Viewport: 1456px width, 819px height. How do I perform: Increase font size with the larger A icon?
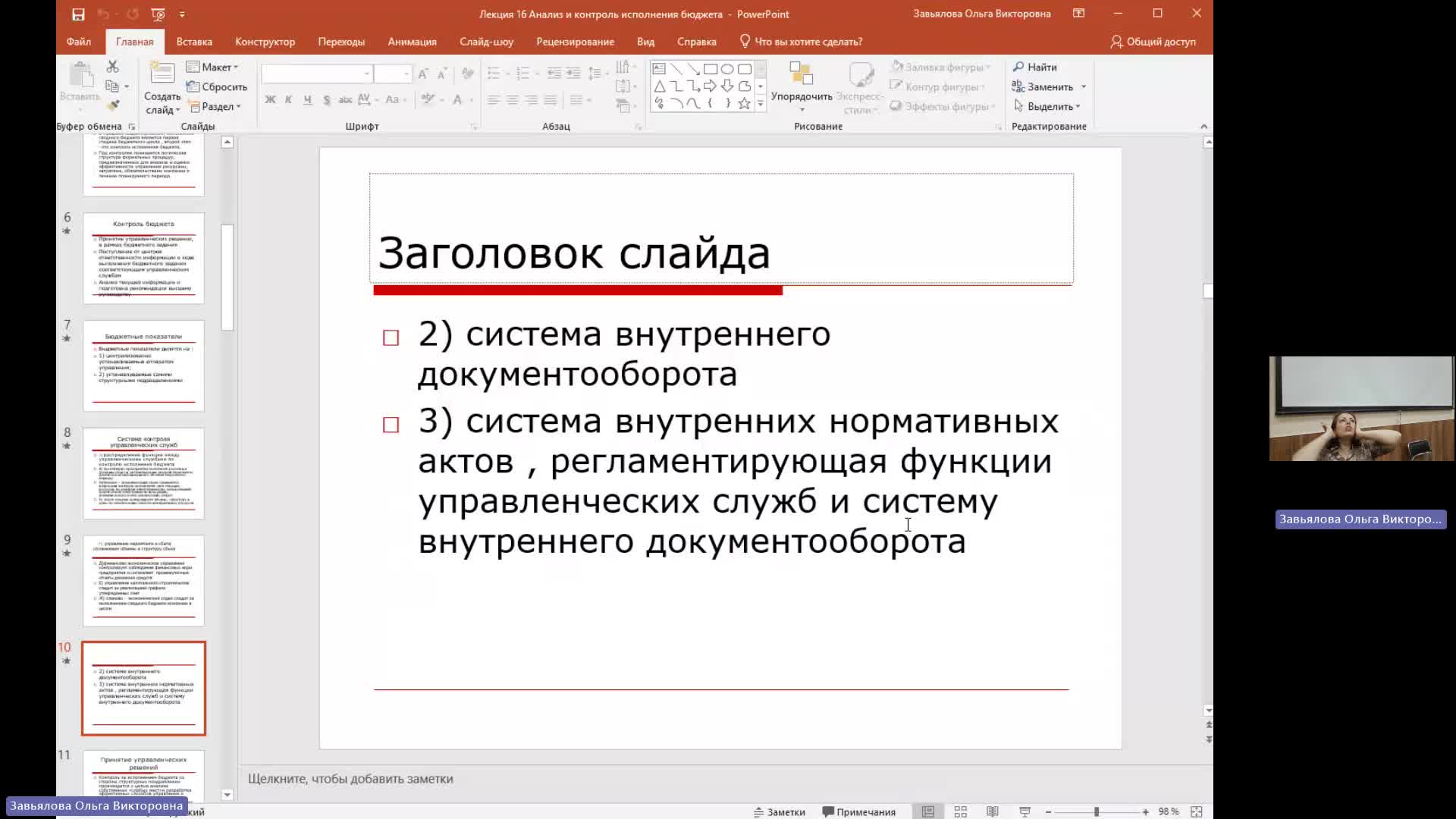(x=423, y=74)
